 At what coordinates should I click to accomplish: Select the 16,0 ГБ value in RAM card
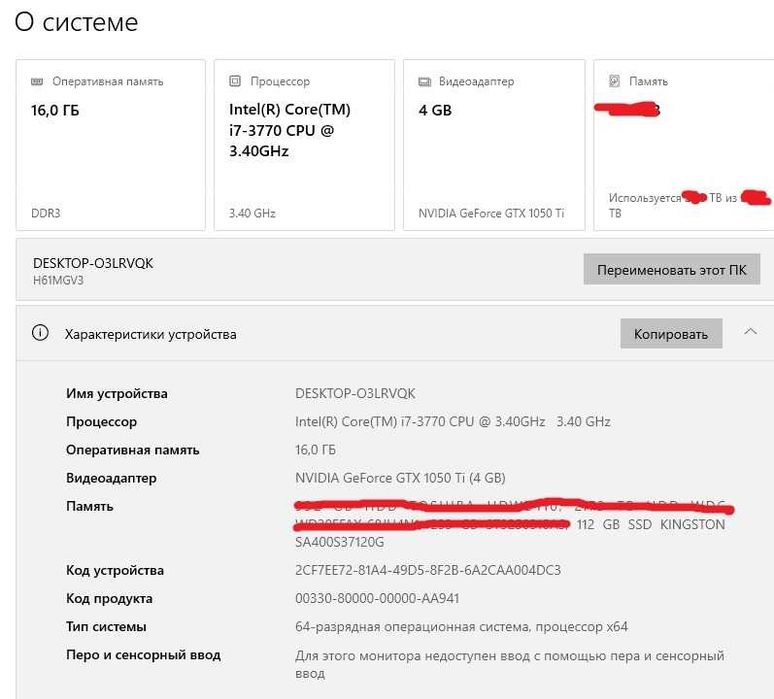(x=55, y=110)
